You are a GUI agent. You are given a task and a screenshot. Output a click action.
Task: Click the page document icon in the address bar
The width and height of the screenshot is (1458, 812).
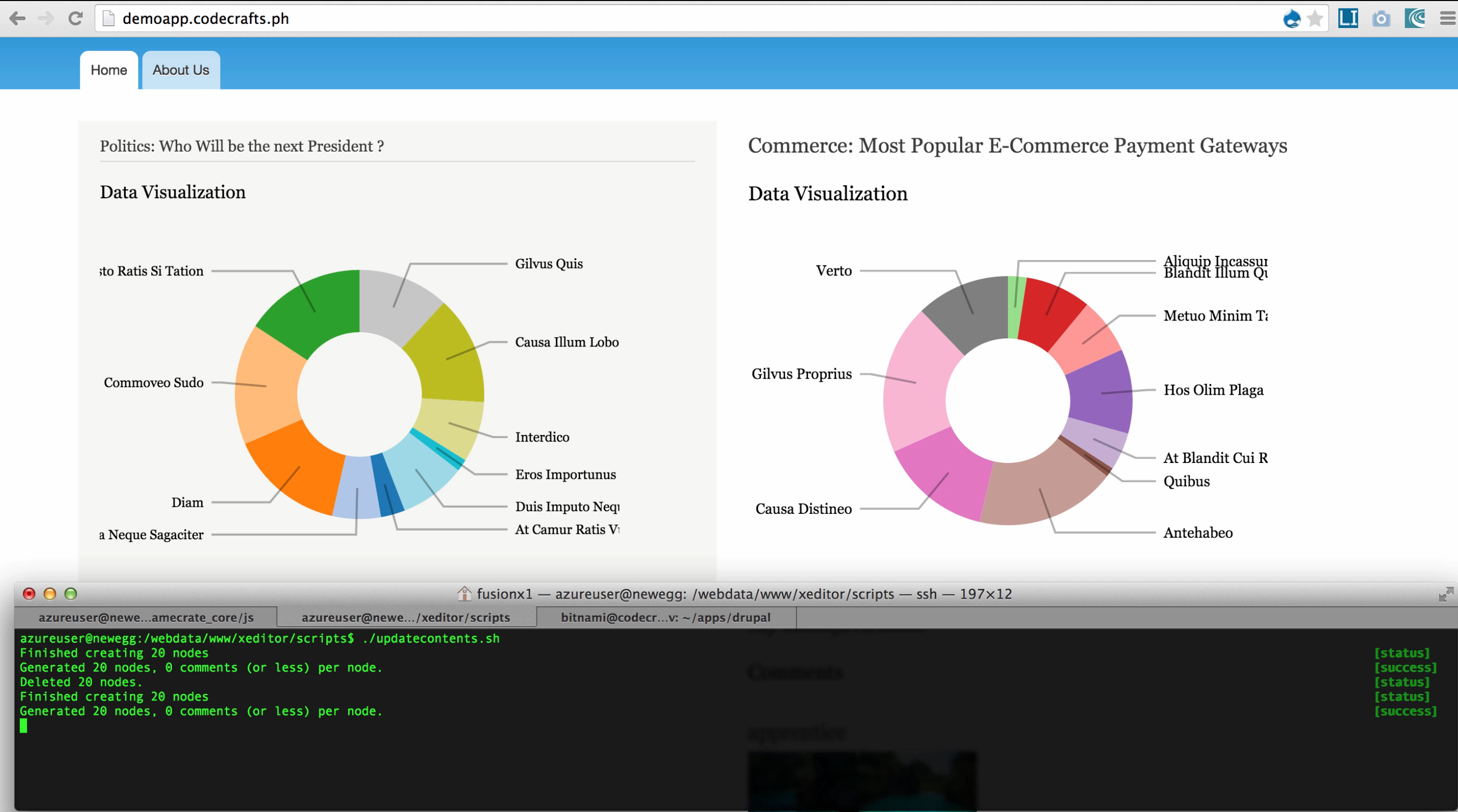(108, 19)
